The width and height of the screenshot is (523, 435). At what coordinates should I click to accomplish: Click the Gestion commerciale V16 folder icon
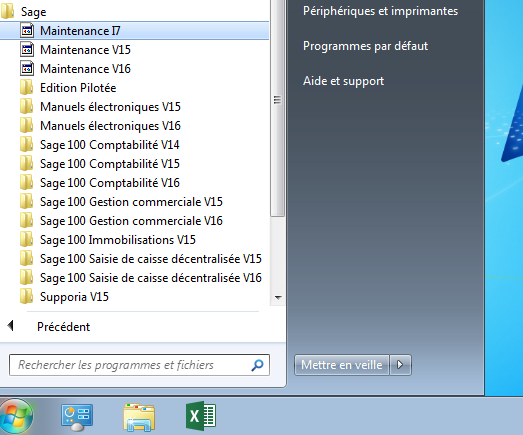click(x=26, y=221)
